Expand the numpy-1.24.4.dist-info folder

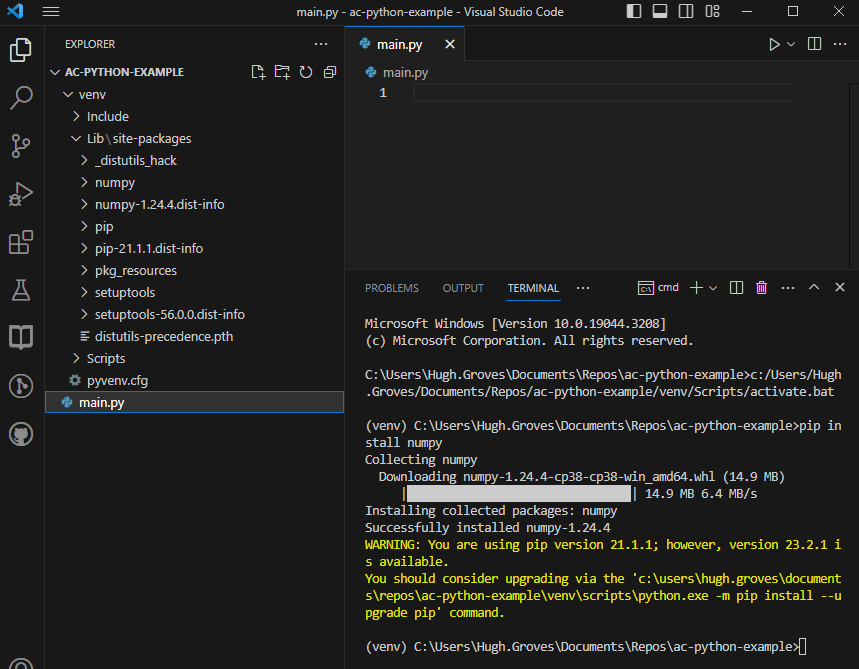[x=84, y=204]
